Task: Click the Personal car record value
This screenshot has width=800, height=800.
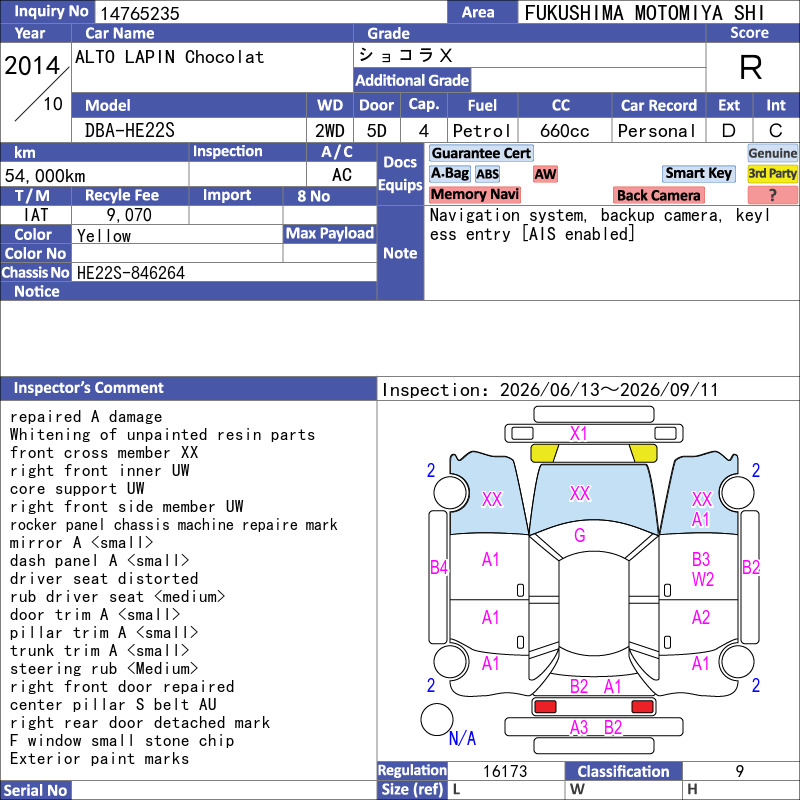Action: point(657,131)
